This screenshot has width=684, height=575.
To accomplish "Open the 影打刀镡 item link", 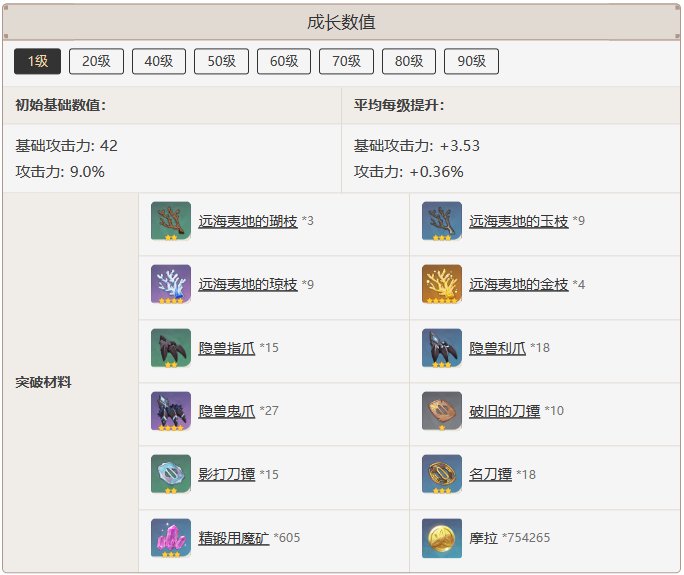I will 226,474.
